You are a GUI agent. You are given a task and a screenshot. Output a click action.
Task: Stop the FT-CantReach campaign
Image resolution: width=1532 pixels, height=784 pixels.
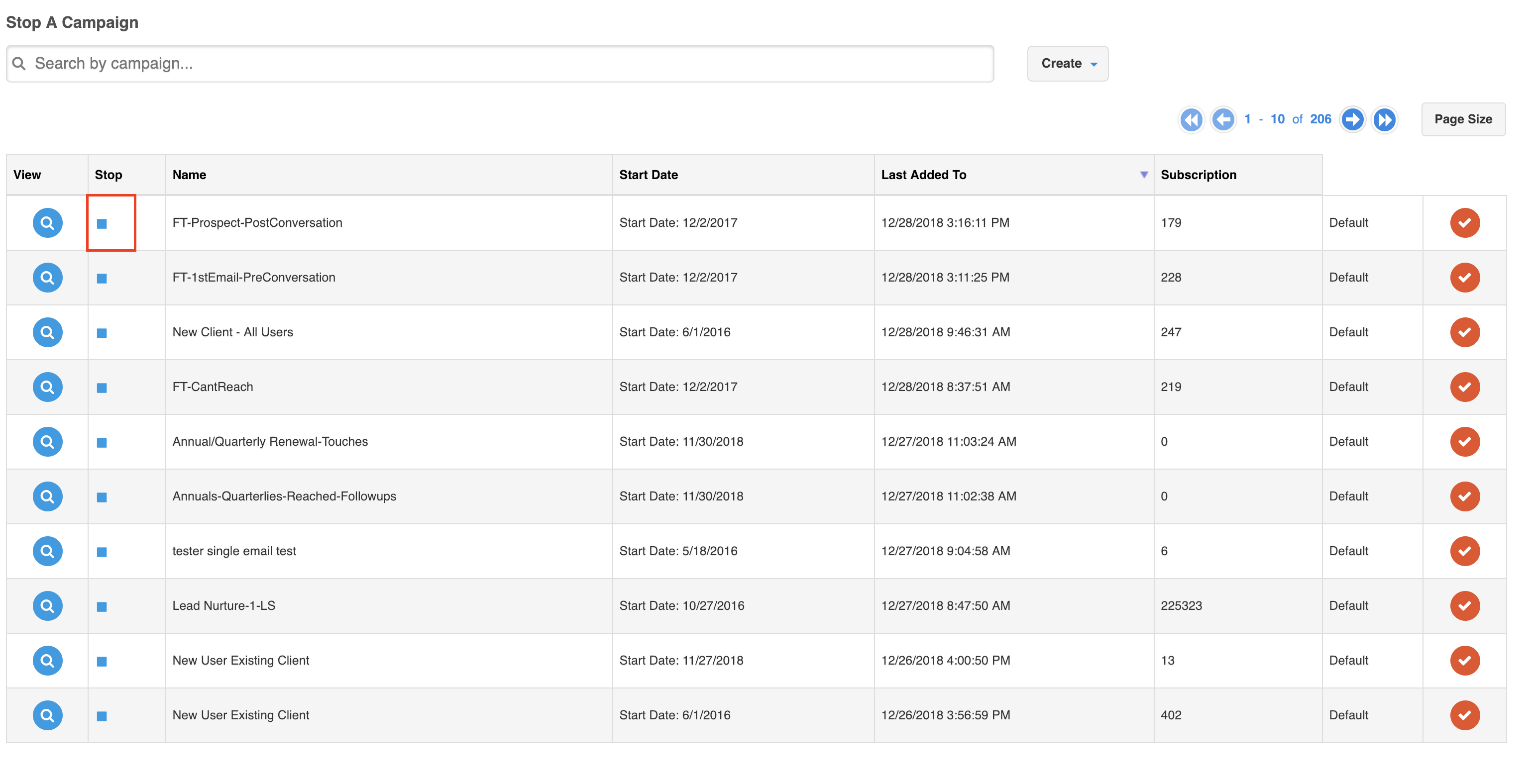pos(102,388)
